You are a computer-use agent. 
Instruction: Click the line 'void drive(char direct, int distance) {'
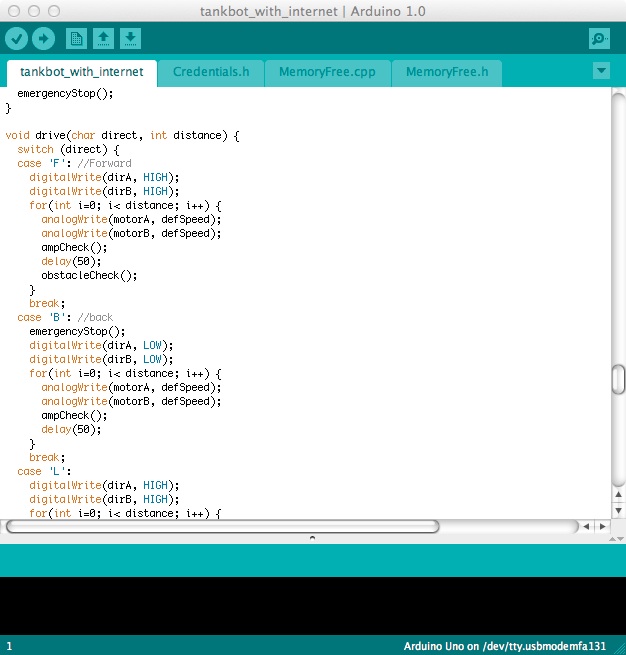pos(122,135)
